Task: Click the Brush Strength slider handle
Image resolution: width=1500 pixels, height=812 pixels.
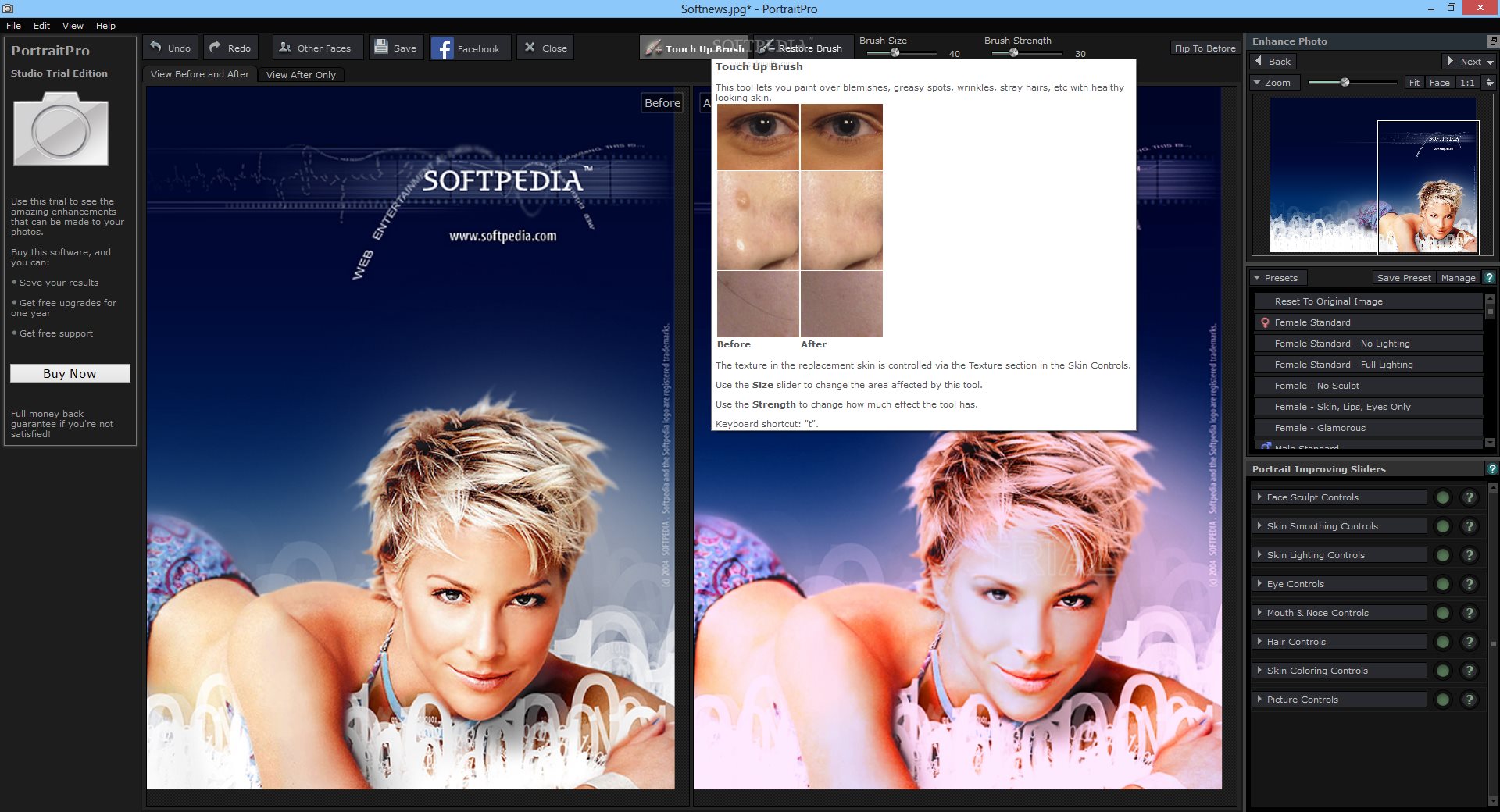Action: click(1013, 52)
